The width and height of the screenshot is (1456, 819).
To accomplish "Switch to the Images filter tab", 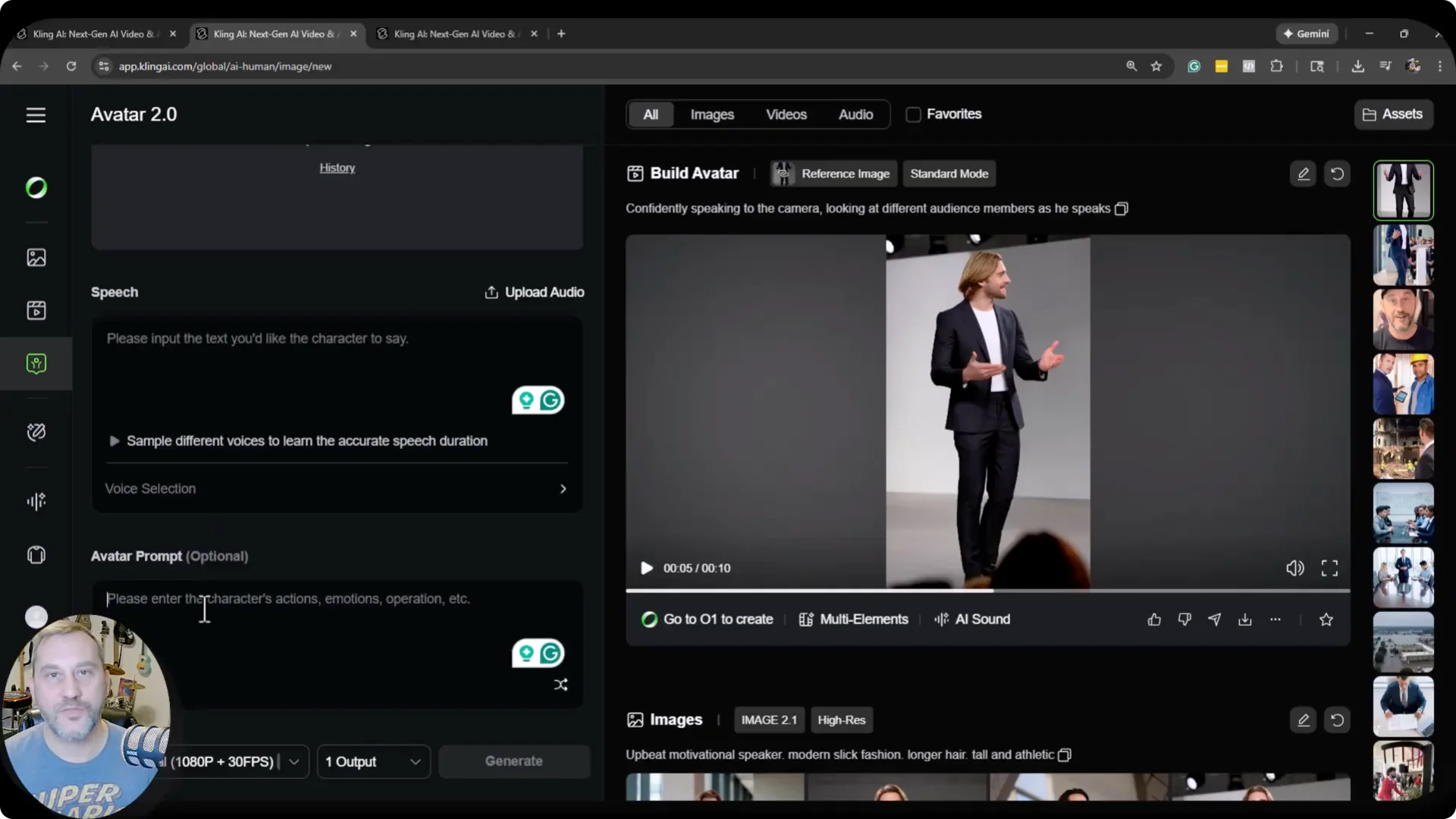I will click(712, 115).
